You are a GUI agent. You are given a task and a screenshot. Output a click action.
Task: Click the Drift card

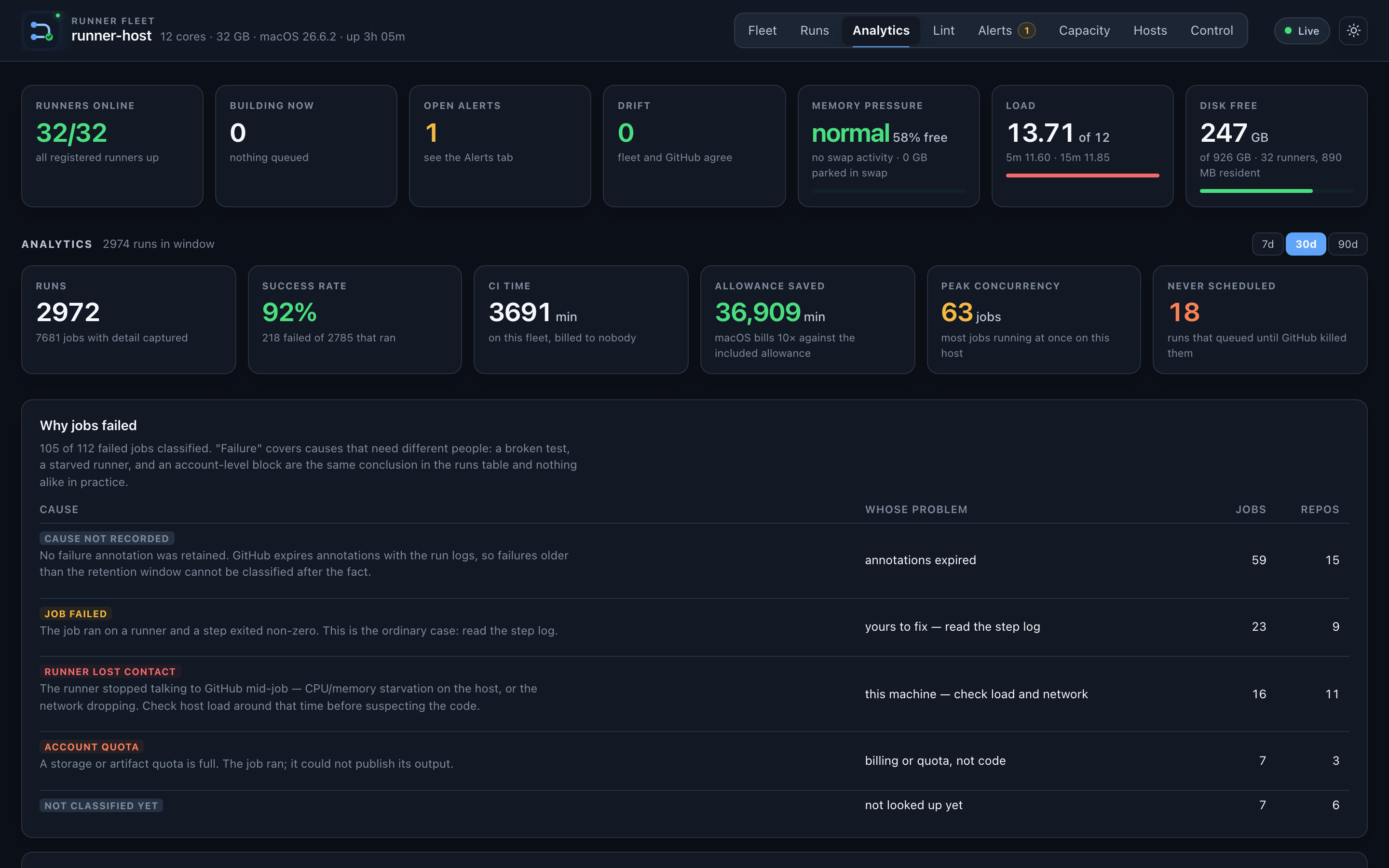click(694, 146)
